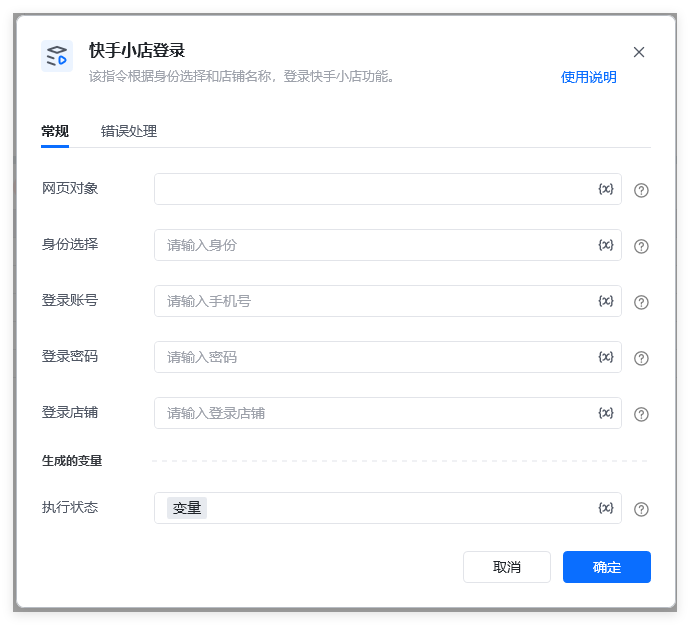
Task: Focus the 请输入密码 input field
Action: (388, 357)
